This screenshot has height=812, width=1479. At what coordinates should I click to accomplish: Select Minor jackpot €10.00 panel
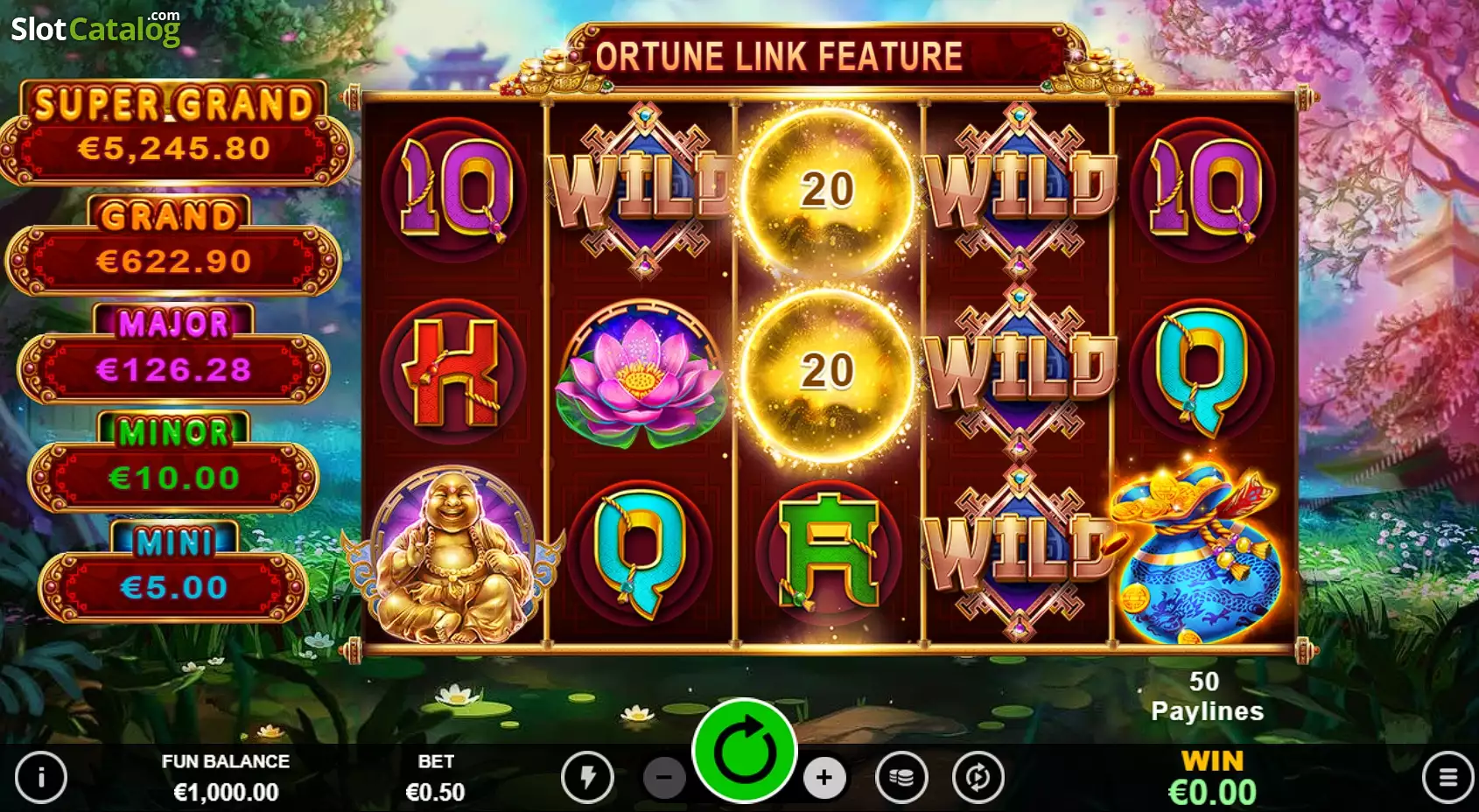173,461
